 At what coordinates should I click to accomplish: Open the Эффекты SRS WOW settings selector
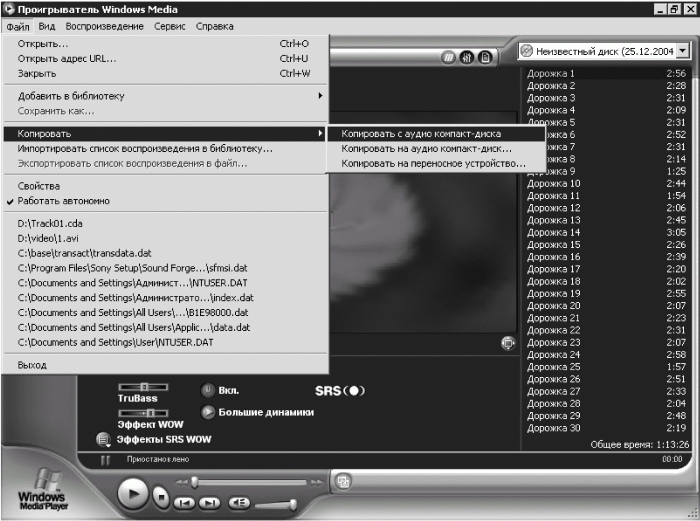coord(103,439)
